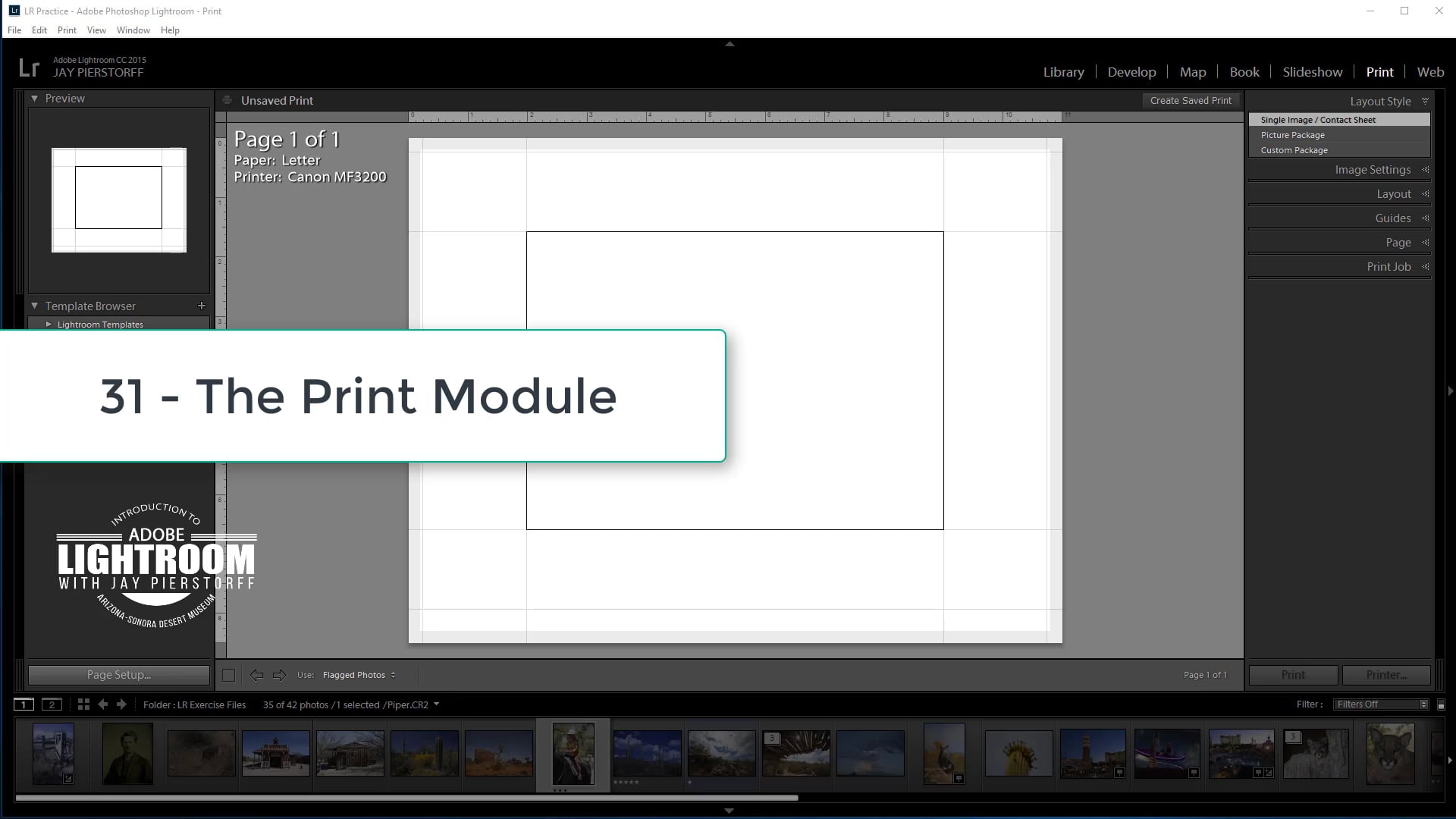The width and height of the screenshot is (1456, 819).
Task: Click the previous photo arrow in the filmstrip toolbar
Action: 103,704
